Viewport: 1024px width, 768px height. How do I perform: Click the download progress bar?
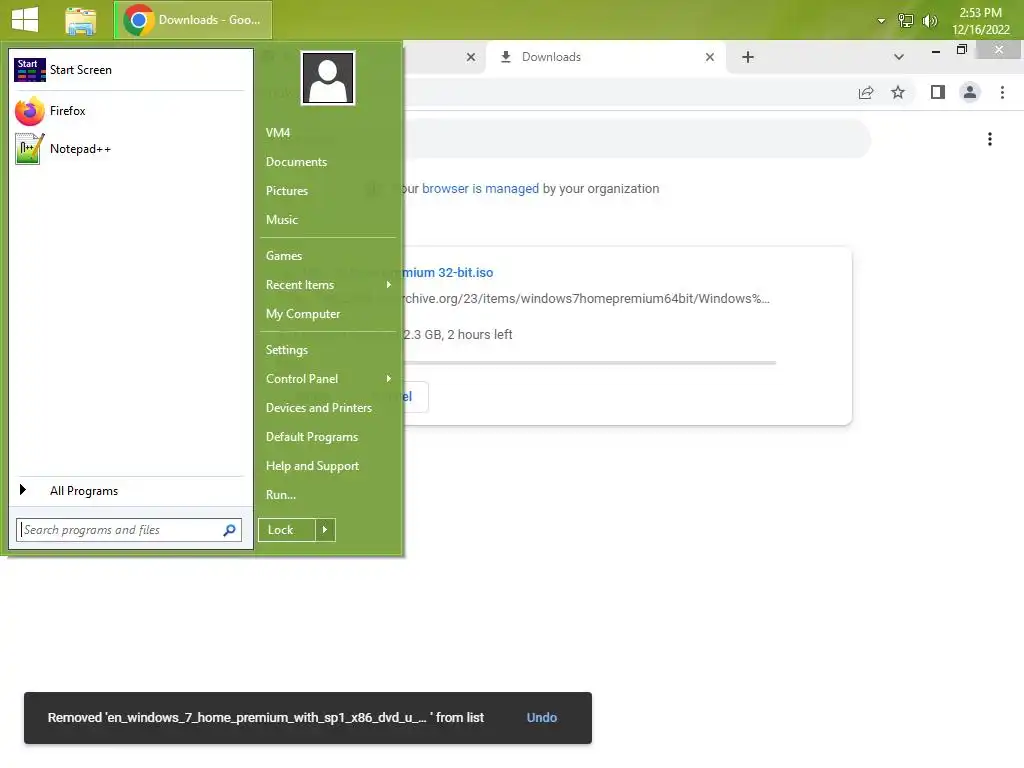pyautogui.click(x=590, y=362)
